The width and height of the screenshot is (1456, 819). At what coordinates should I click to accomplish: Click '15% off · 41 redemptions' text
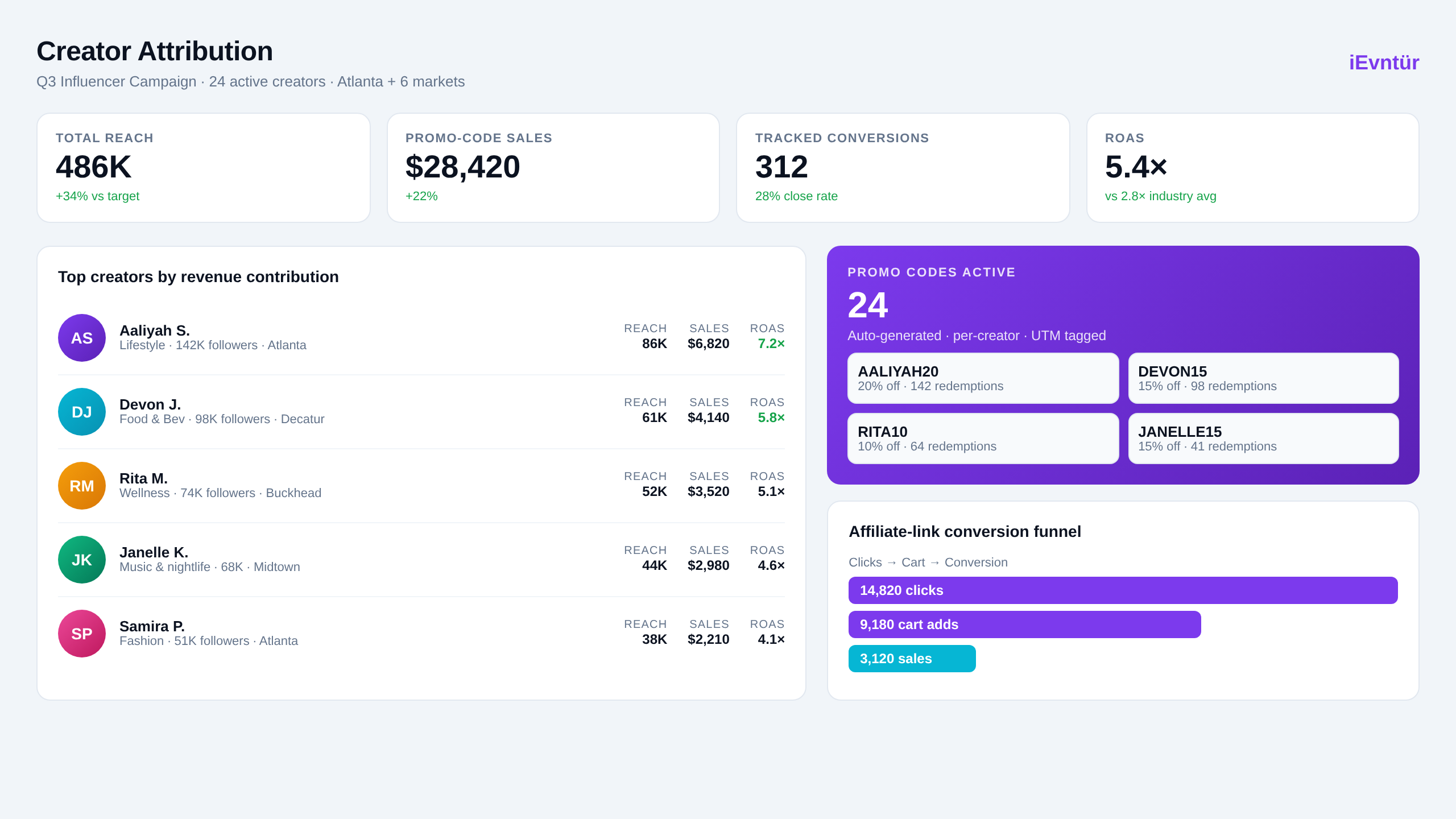(1207, 446)
